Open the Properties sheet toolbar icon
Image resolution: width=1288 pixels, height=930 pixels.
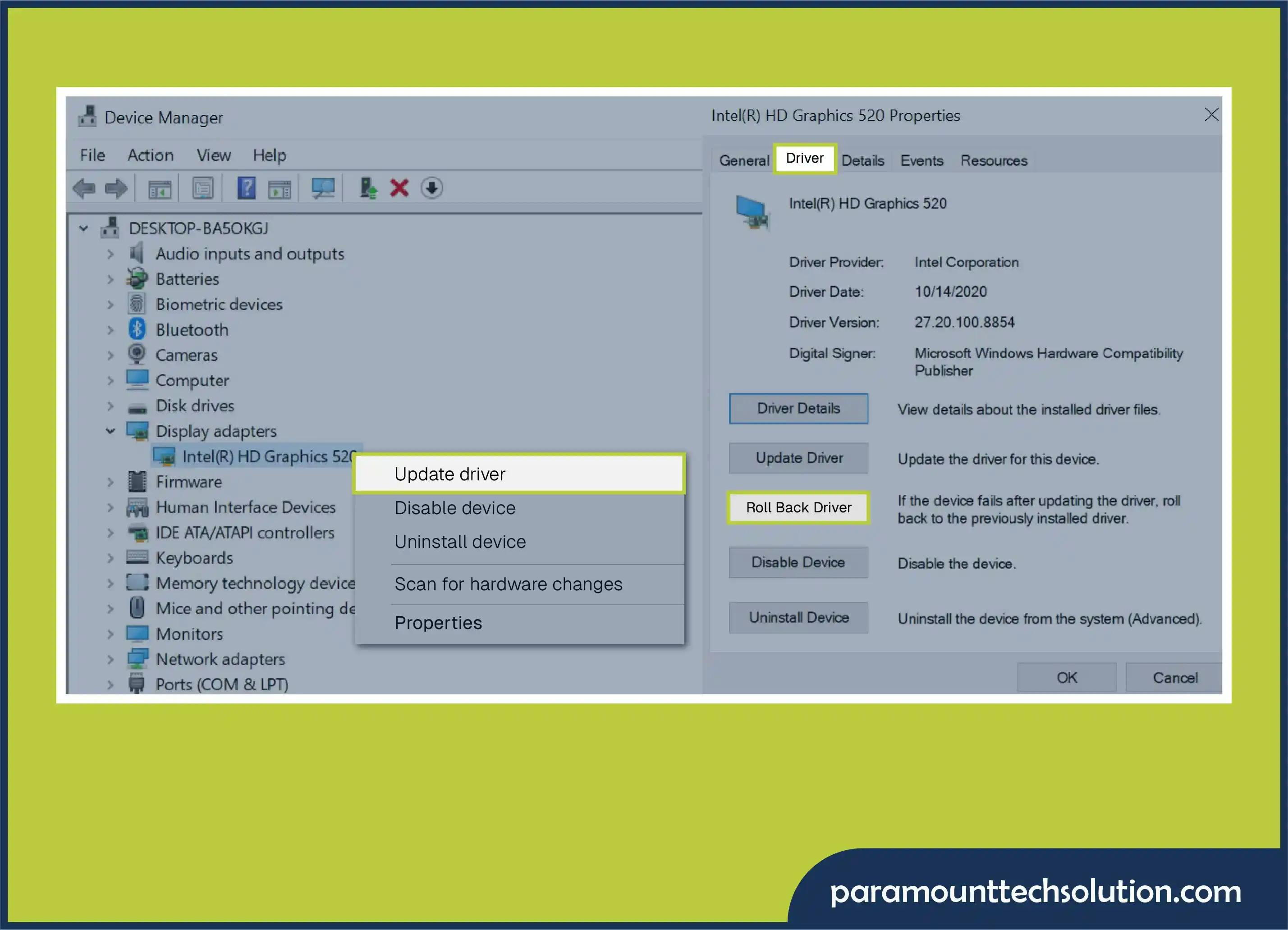pyautogui.click(x=203, y=188)
